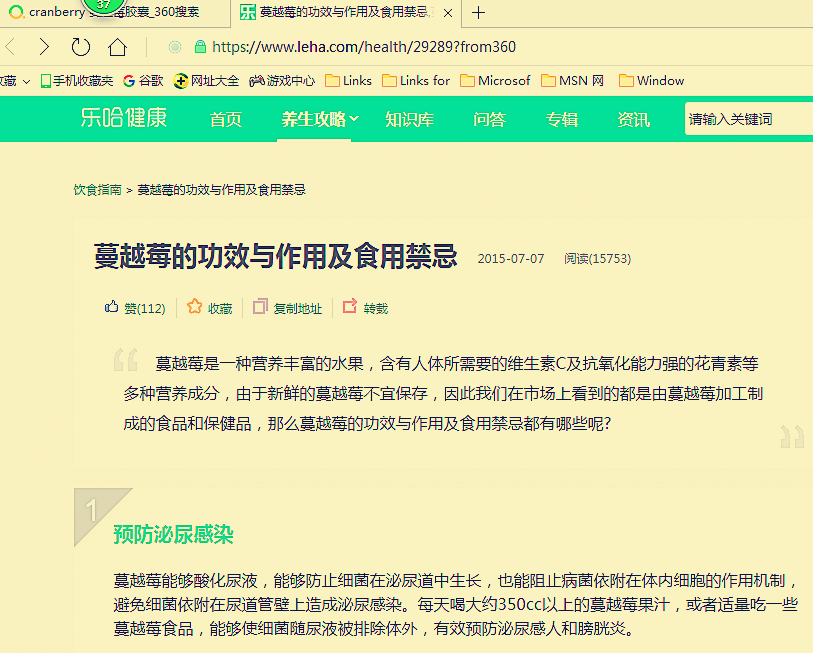
Task: Click the 乐哈健康 site logo
Action: tap(124, 118)
